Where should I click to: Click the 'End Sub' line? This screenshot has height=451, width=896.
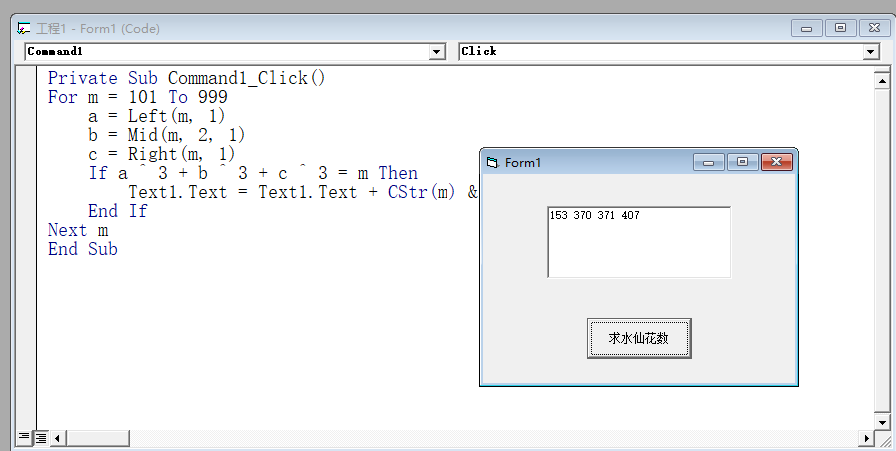point(83,249)
